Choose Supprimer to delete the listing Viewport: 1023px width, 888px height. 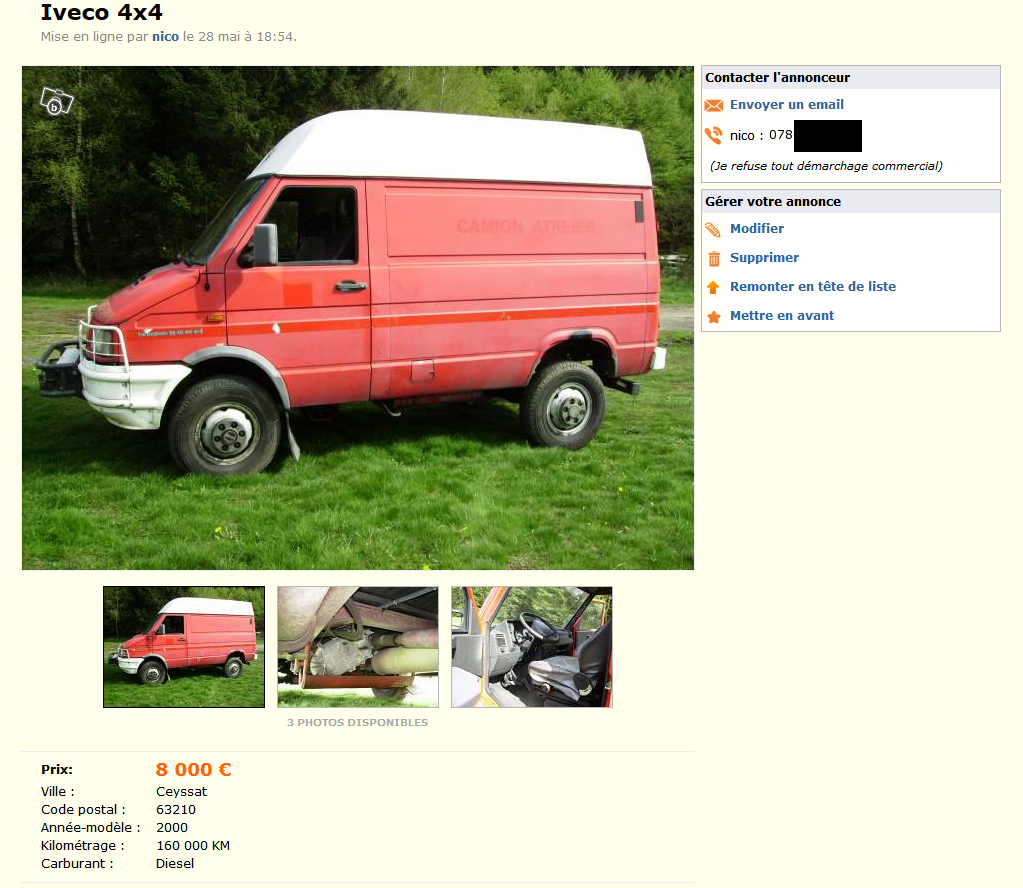[x=764, y=258]
